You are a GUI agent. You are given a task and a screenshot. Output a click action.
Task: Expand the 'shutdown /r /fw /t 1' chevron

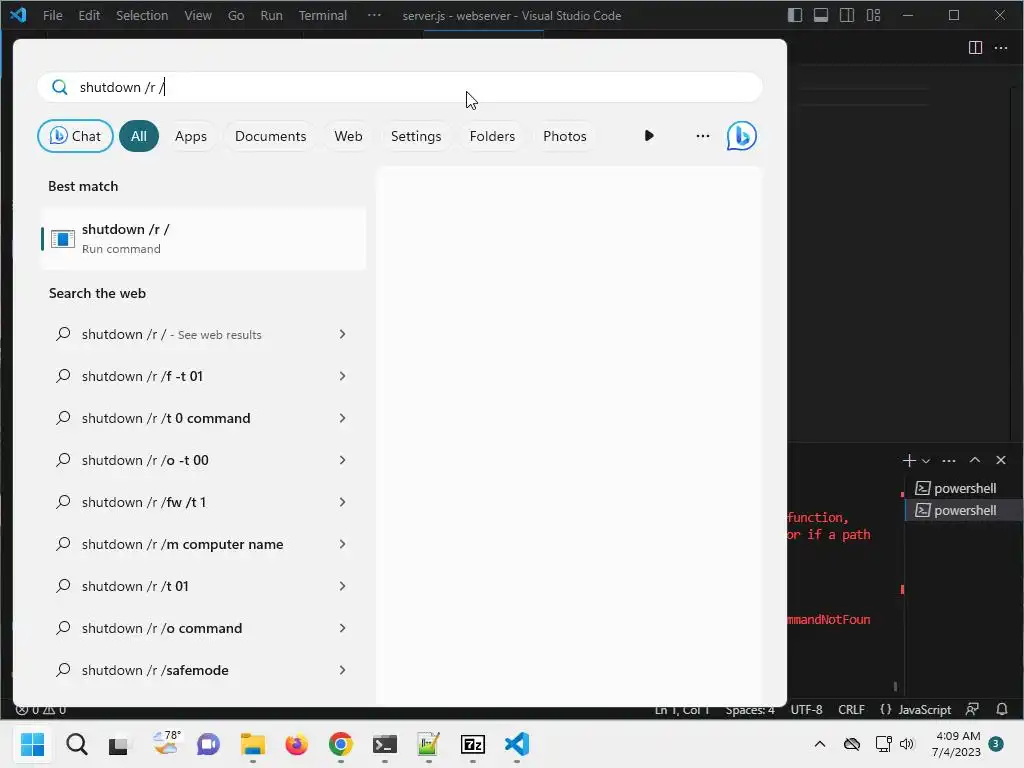(x=342, y=502)
